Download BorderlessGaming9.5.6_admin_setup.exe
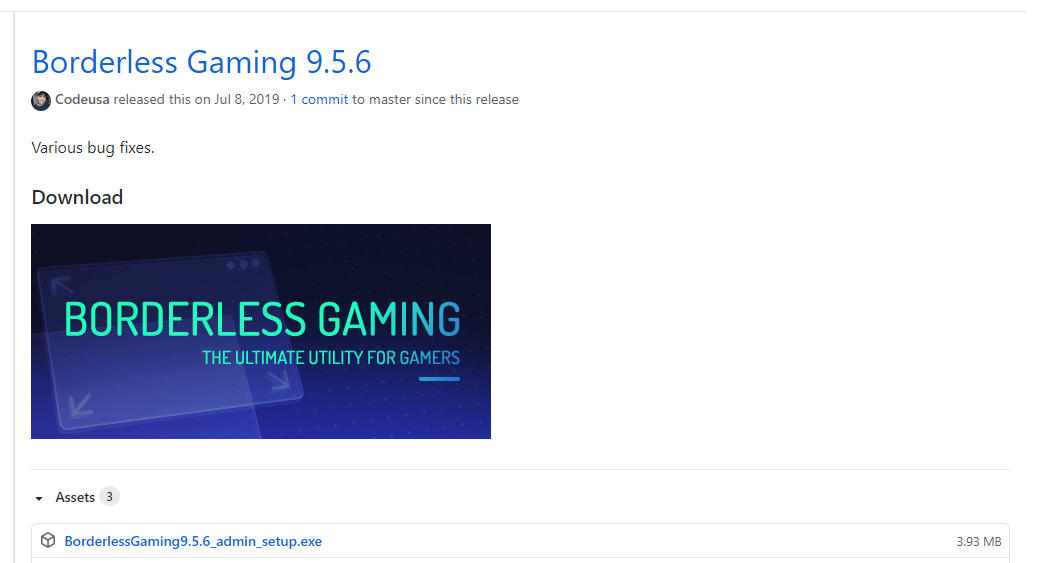This screenshot has width=1039, height=563. click(193, 541)
